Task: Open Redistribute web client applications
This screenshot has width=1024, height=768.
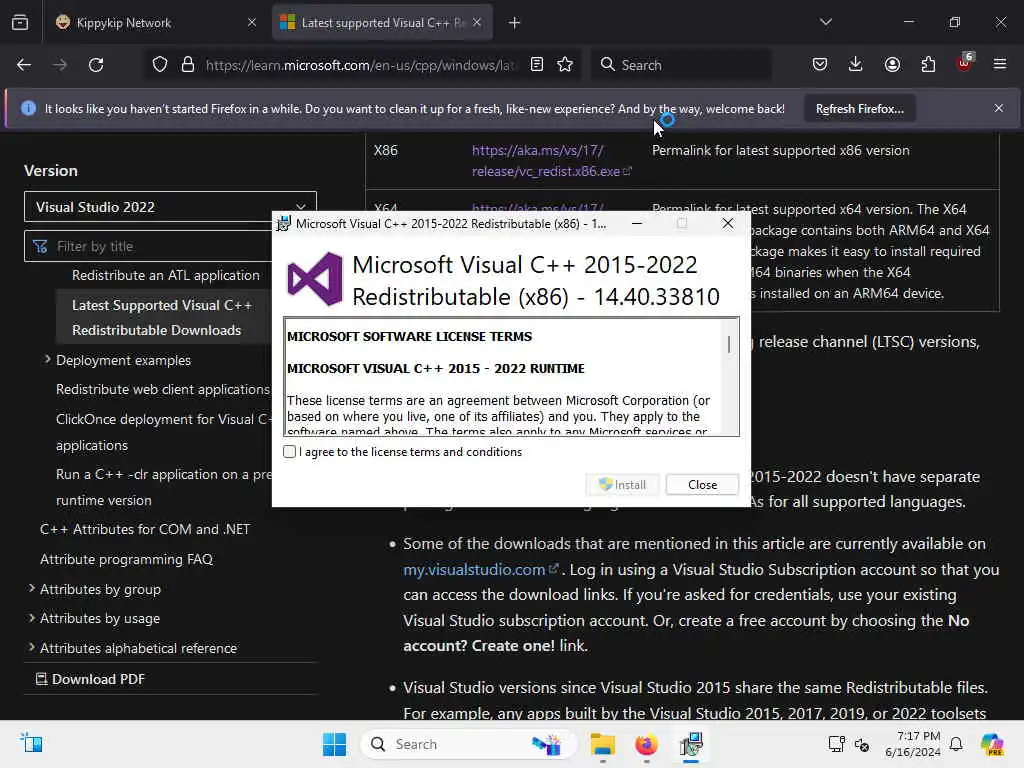Action: pos(163,389)
